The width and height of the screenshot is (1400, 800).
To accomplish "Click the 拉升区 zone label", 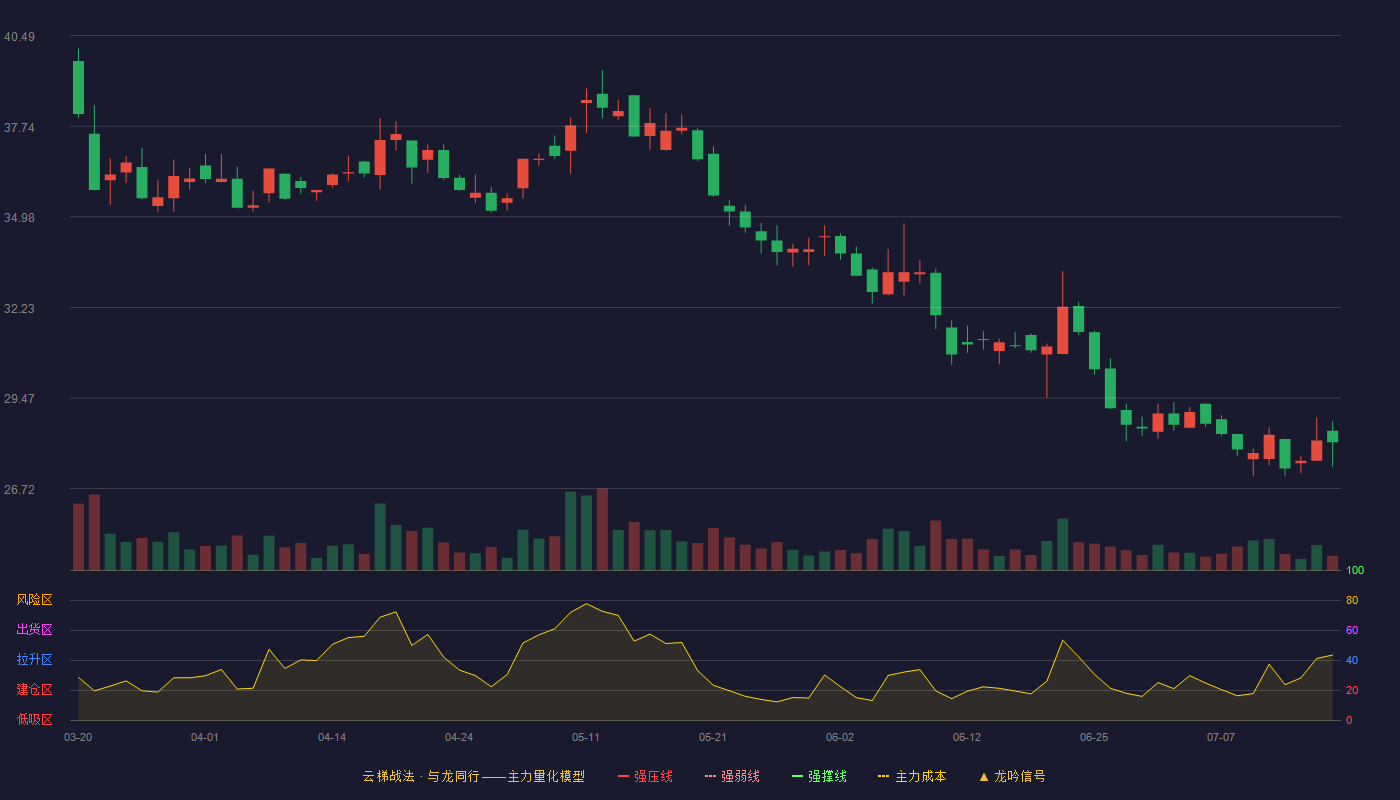I will 34,660.
